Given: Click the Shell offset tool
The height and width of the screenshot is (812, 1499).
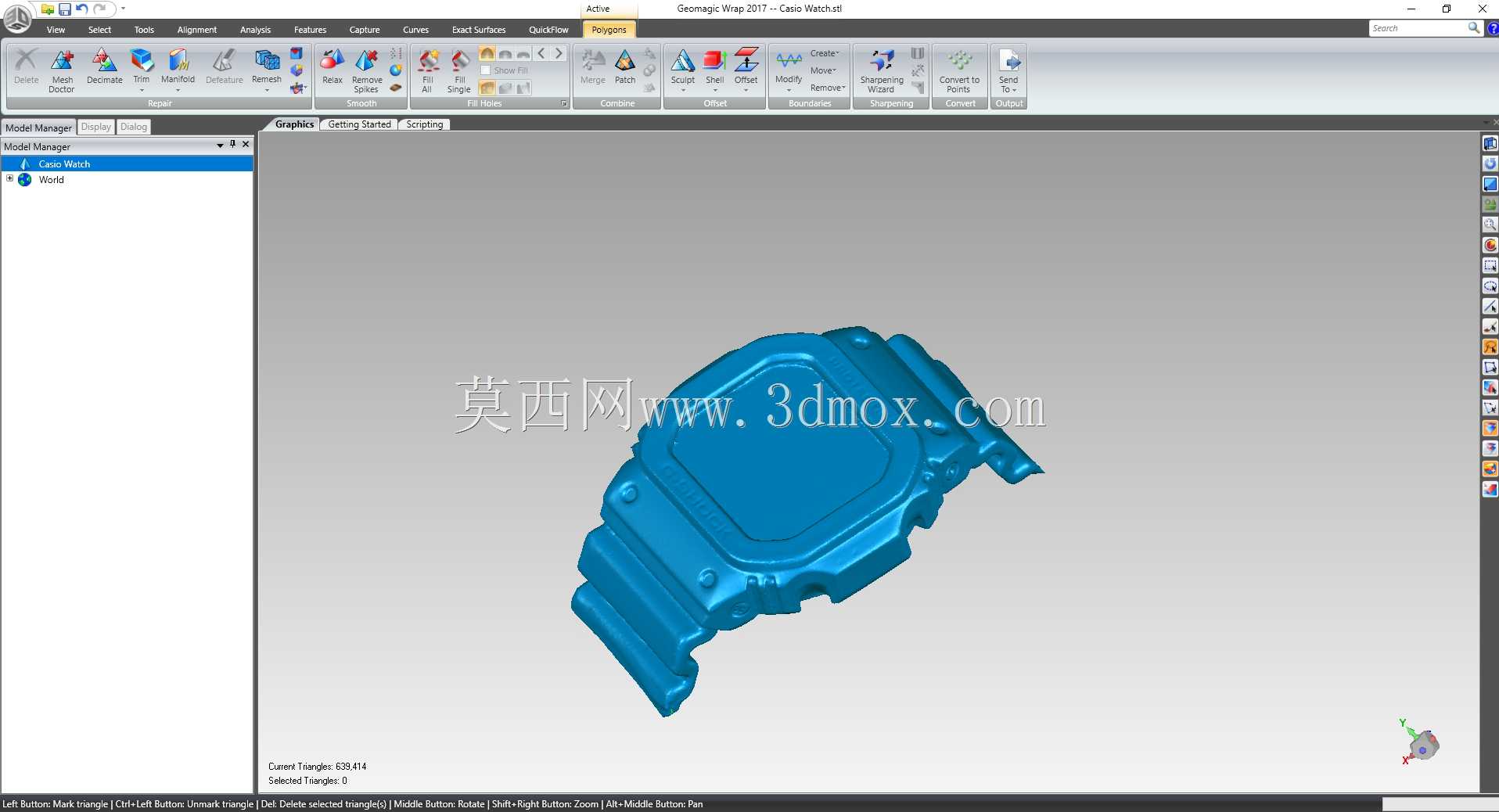Looking at the screenshot, I should point(715,70).
